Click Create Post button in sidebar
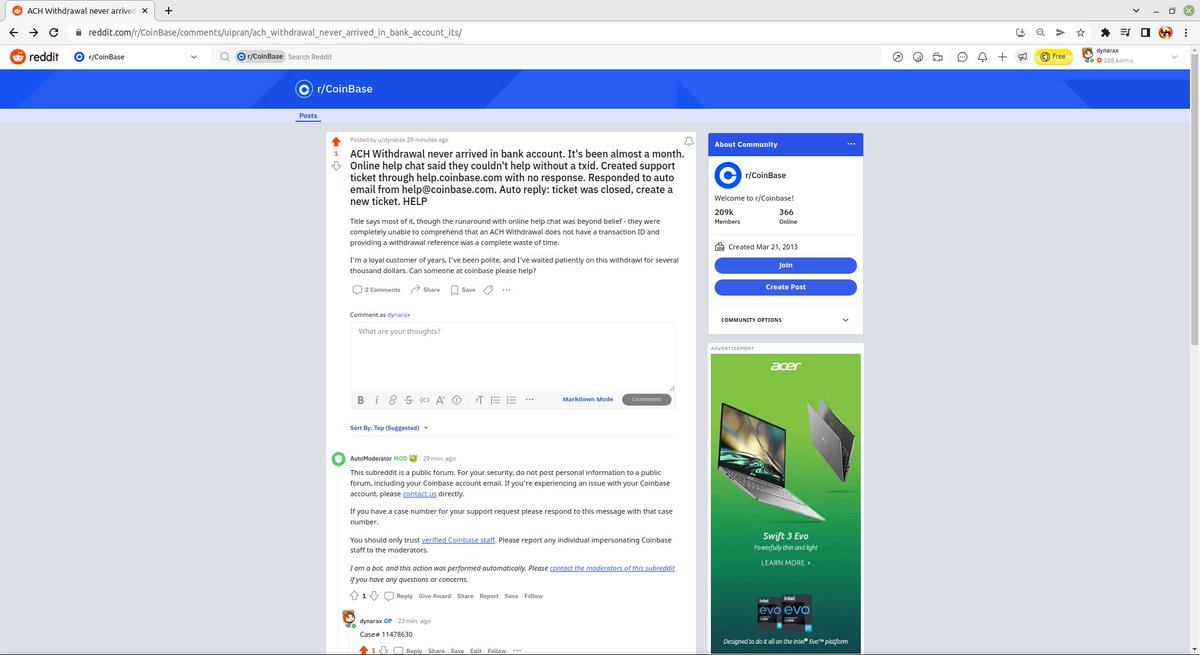1200x655 pixels. coord(785,287)
